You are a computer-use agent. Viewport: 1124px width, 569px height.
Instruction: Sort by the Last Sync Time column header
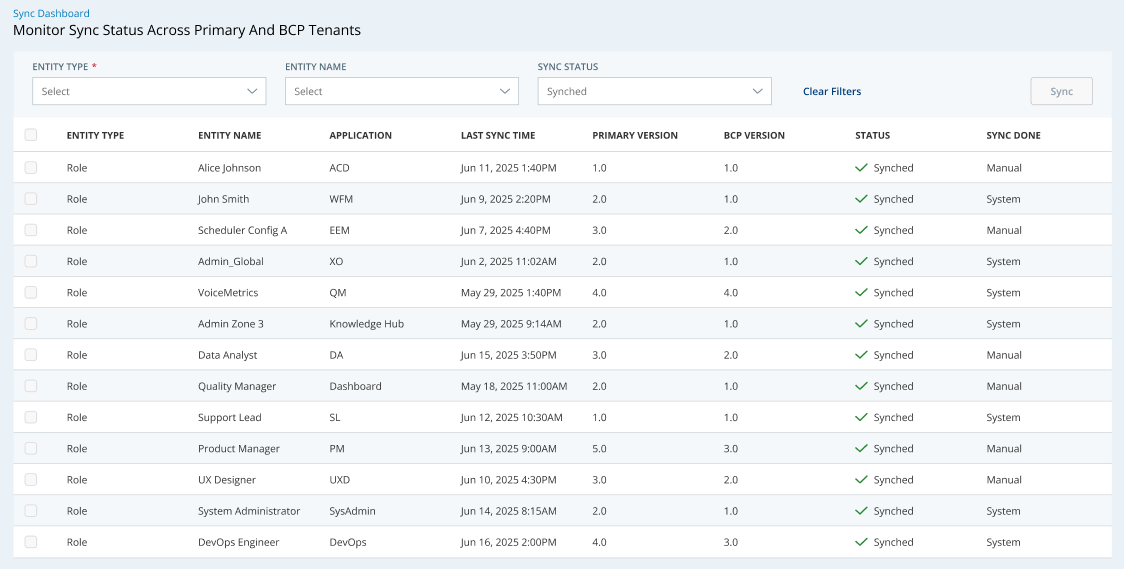[x=497, y=135]
